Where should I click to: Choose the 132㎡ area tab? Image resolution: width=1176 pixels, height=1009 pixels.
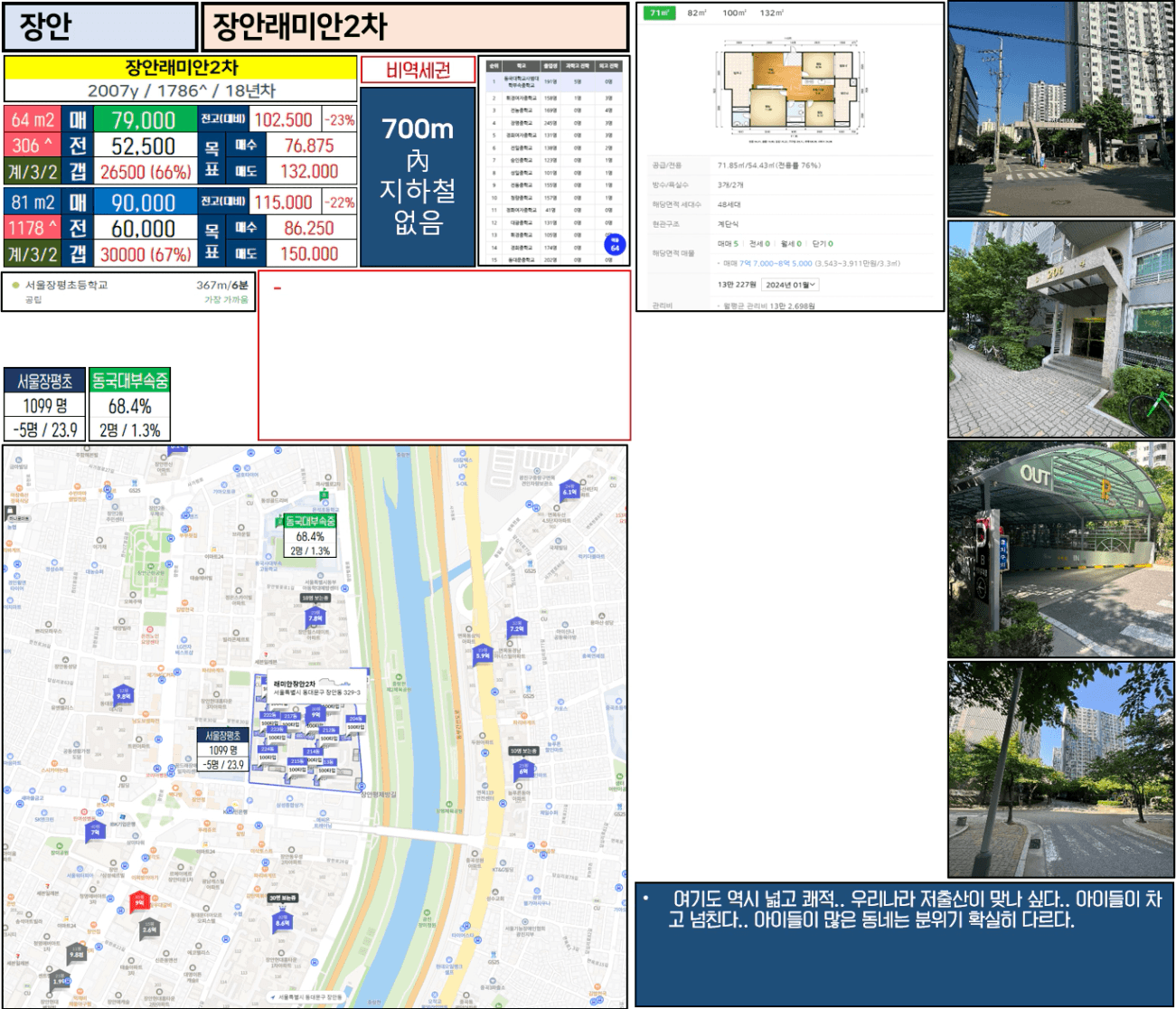tap(772, 13)
